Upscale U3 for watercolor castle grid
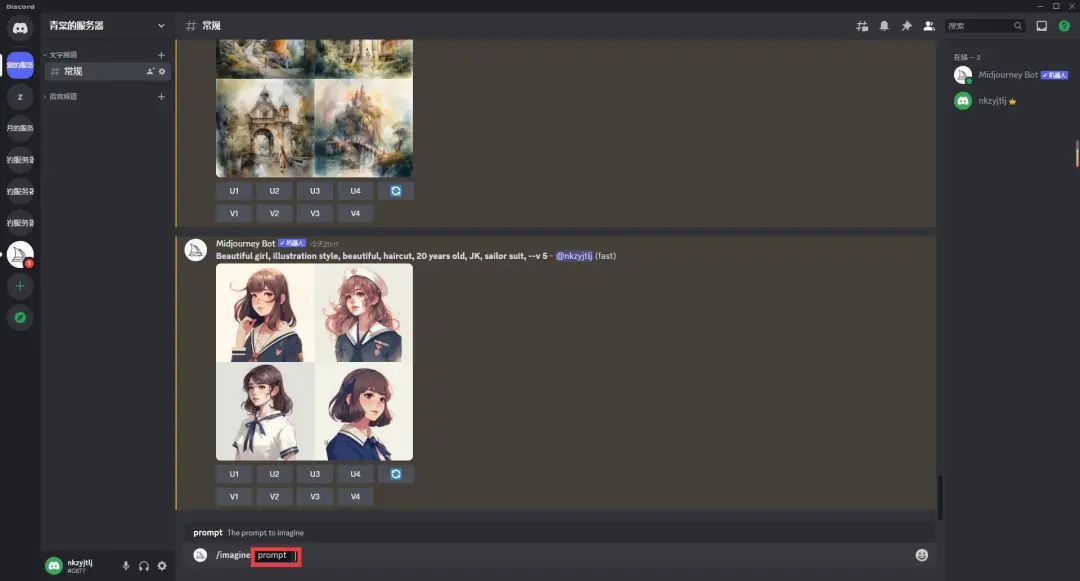The image size is (1080, 581). (x=315, y=191)
